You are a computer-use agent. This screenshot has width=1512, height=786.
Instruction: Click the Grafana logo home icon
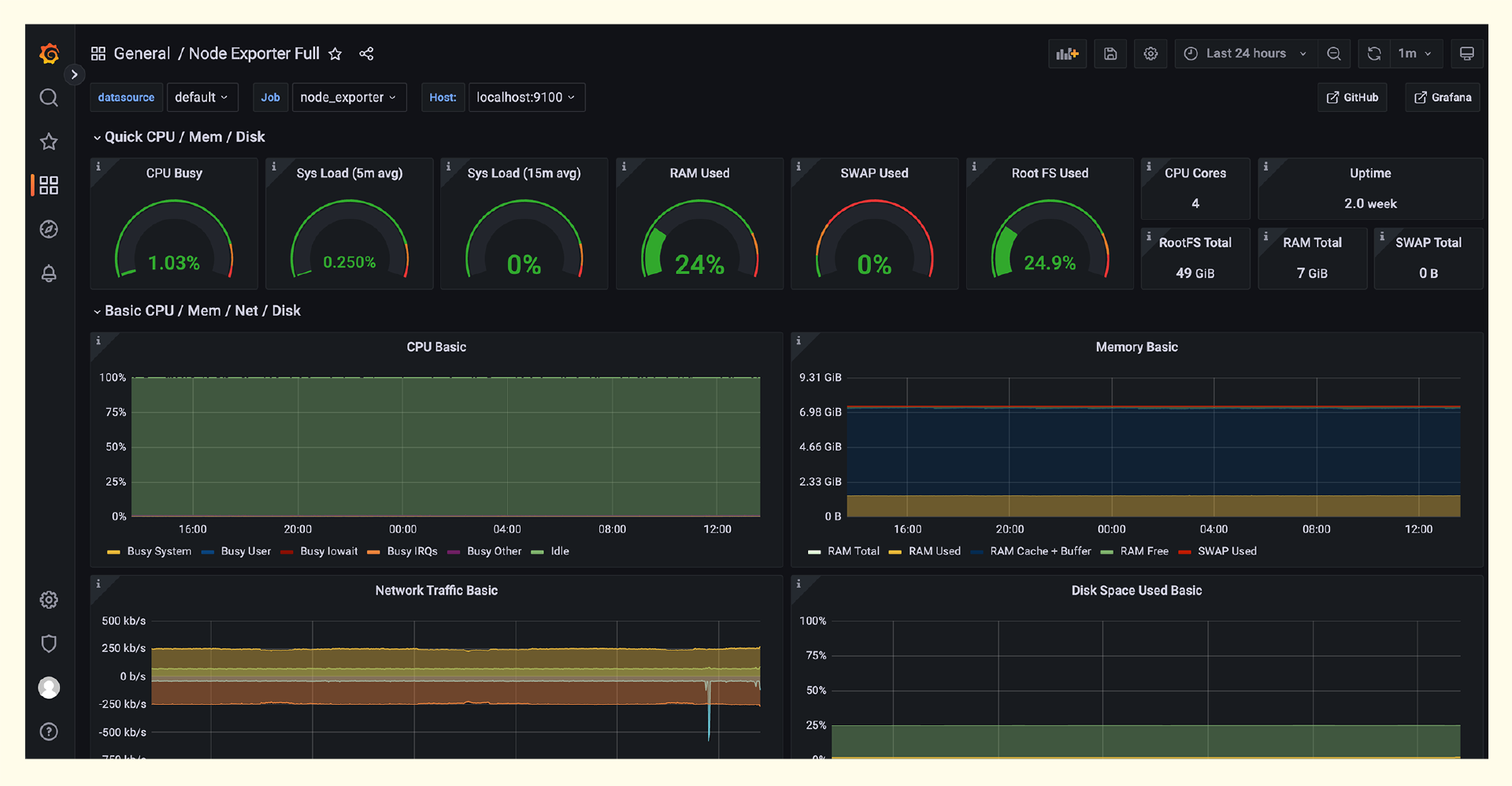49,54
